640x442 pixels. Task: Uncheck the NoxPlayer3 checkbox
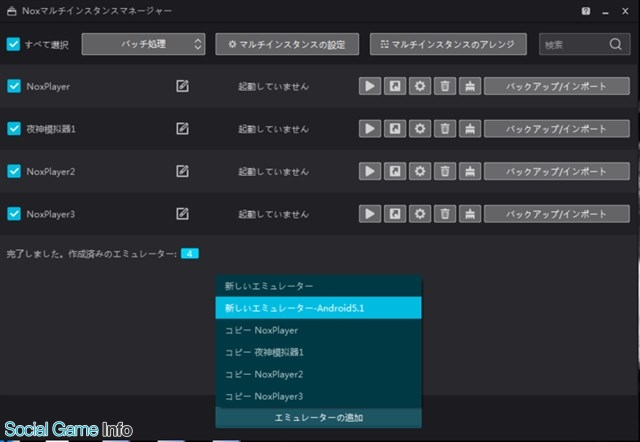[14, 214]
